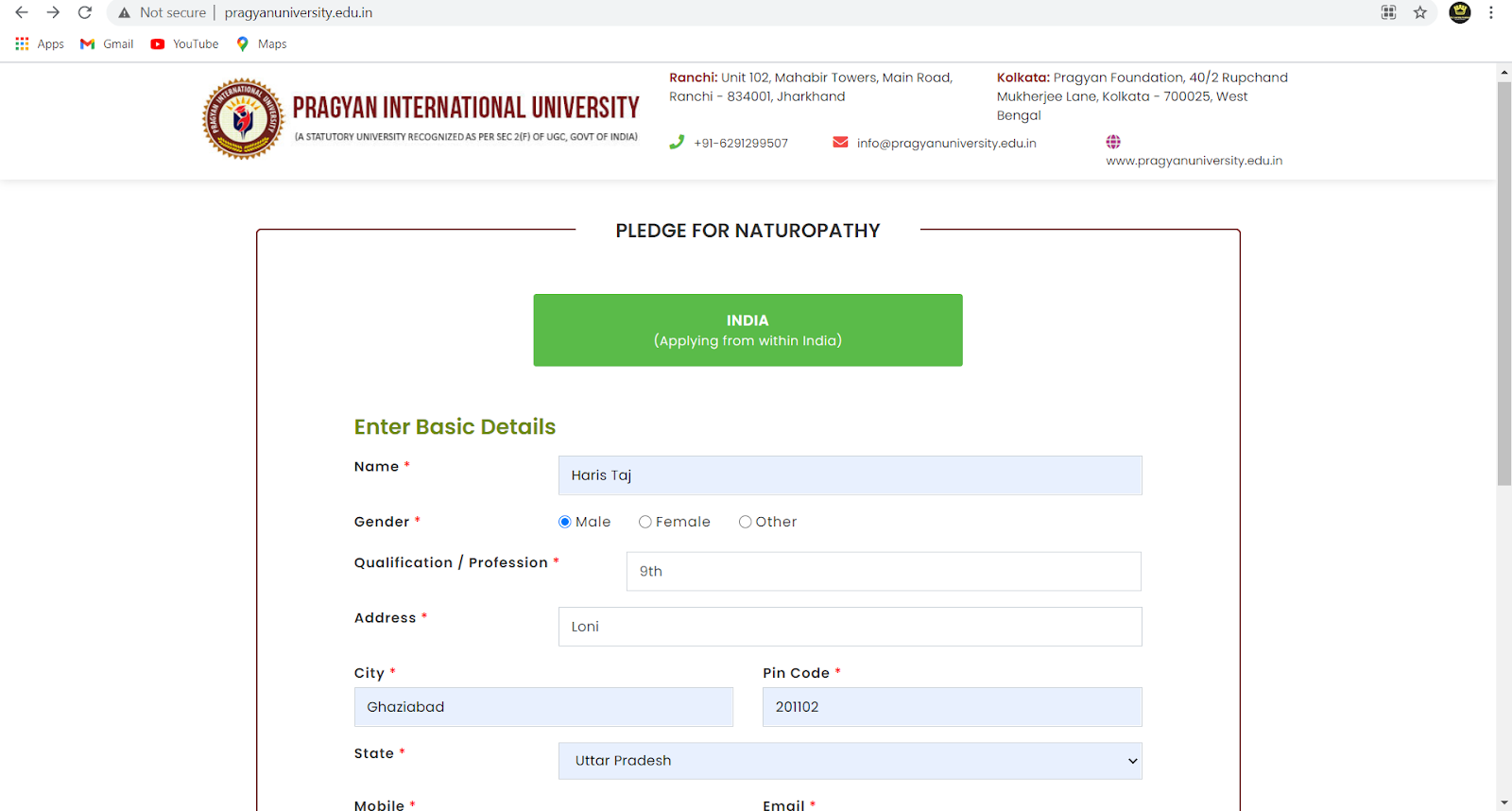Open the www.pragyanuniversity.edu.in website link
This screenshot has width=1512, height=811.
(x=1194, y=161)
